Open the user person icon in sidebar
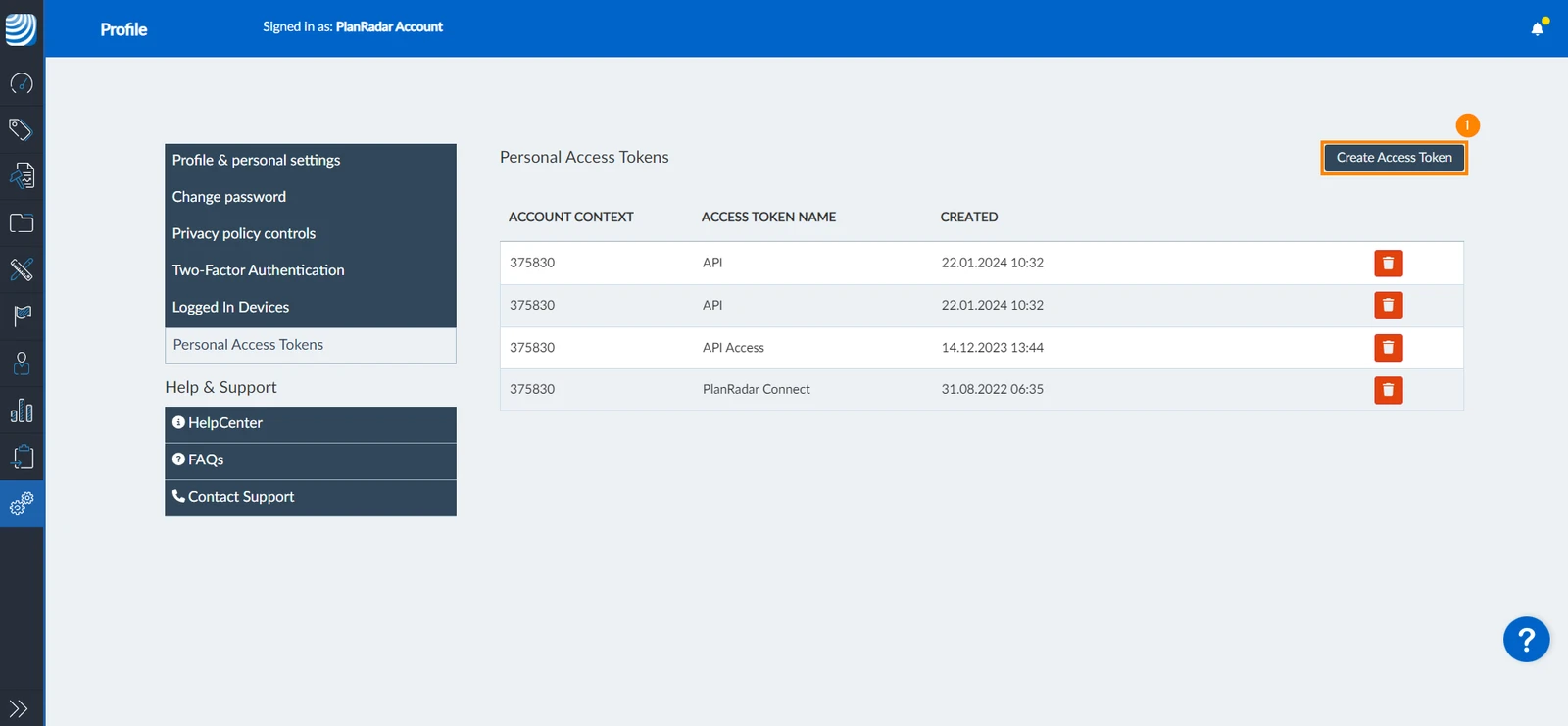The height and width of the screenshot is (726, 1568). (22, 363)
